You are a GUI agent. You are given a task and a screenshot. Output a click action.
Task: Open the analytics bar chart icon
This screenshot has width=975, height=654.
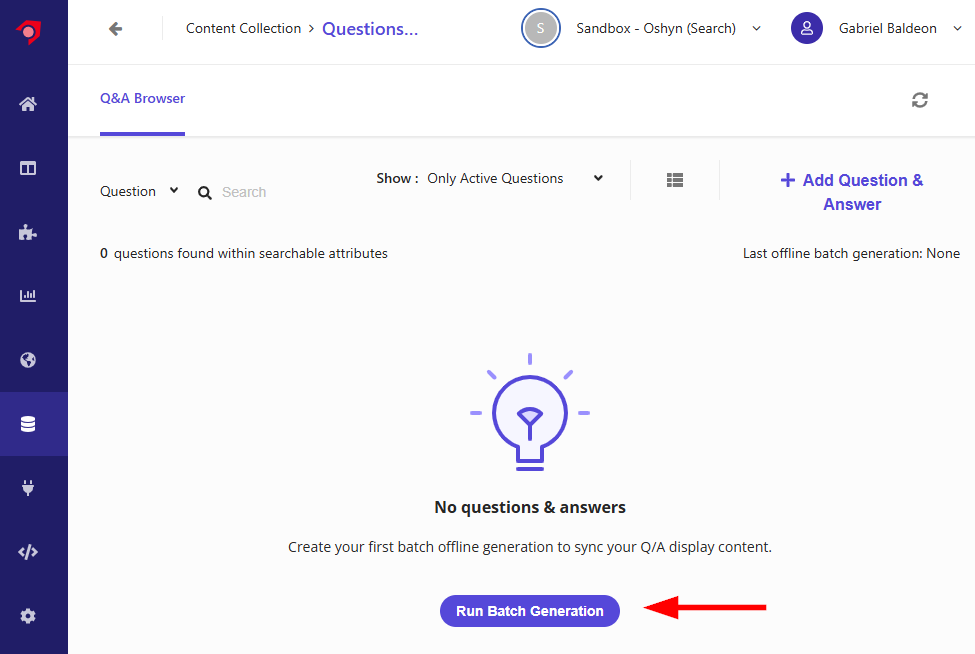(x=27, y=296)
